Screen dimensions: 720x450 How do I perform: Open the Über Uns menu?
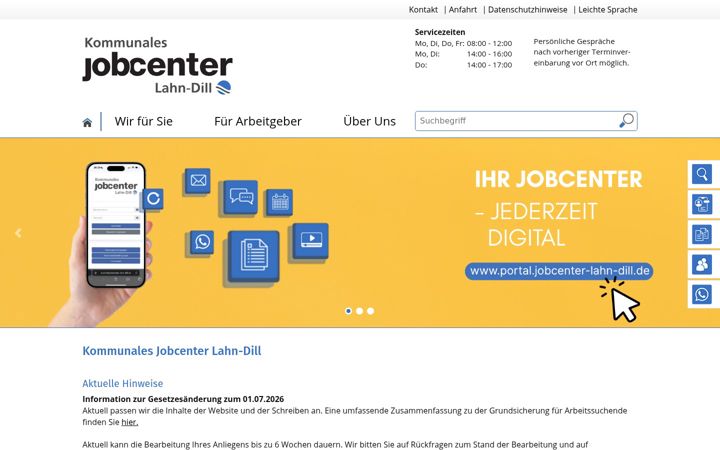coord(370,121)
